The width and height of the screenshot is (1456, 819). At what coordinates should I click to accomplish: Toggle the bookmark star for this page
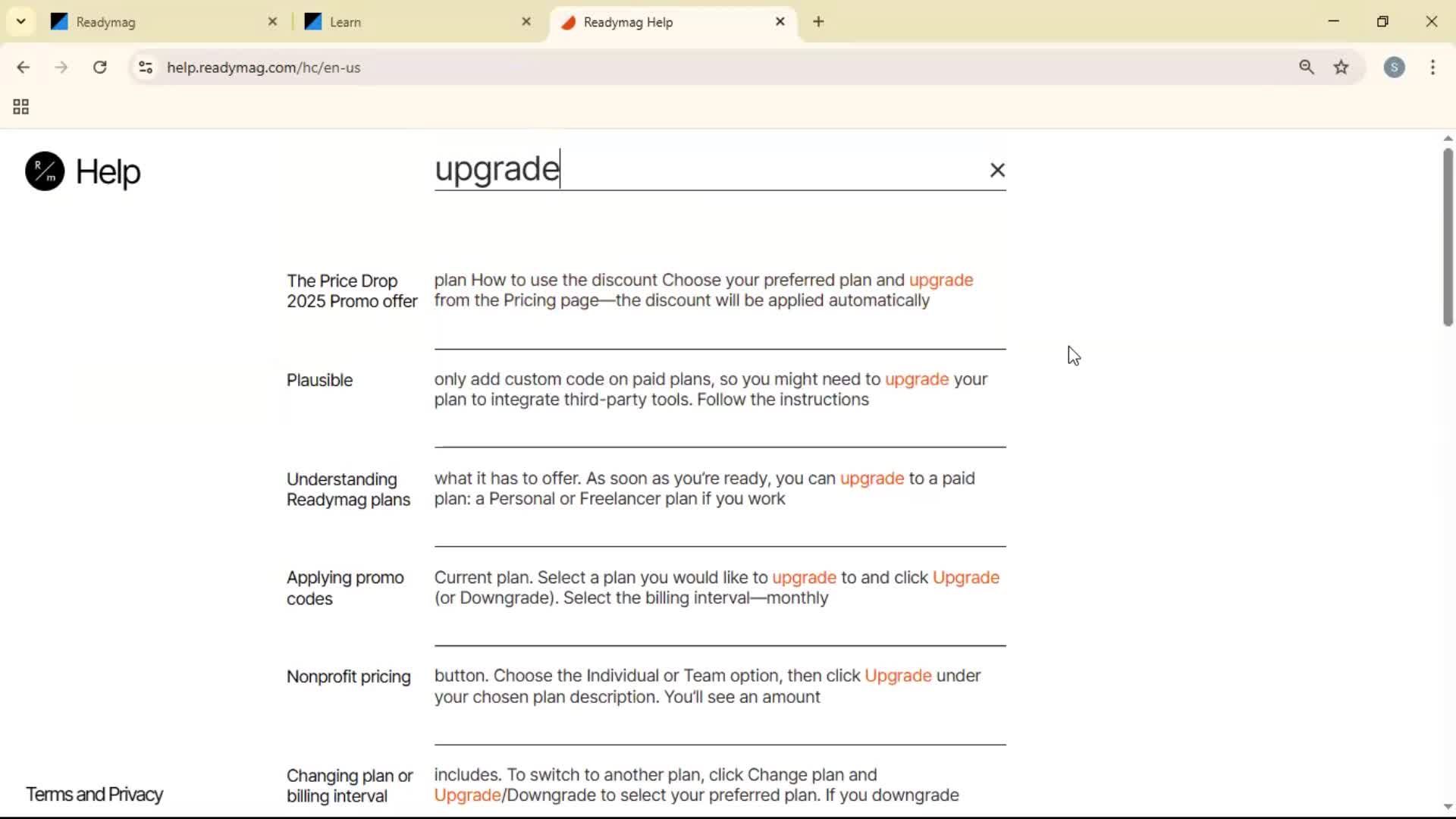pos(1341,67)
